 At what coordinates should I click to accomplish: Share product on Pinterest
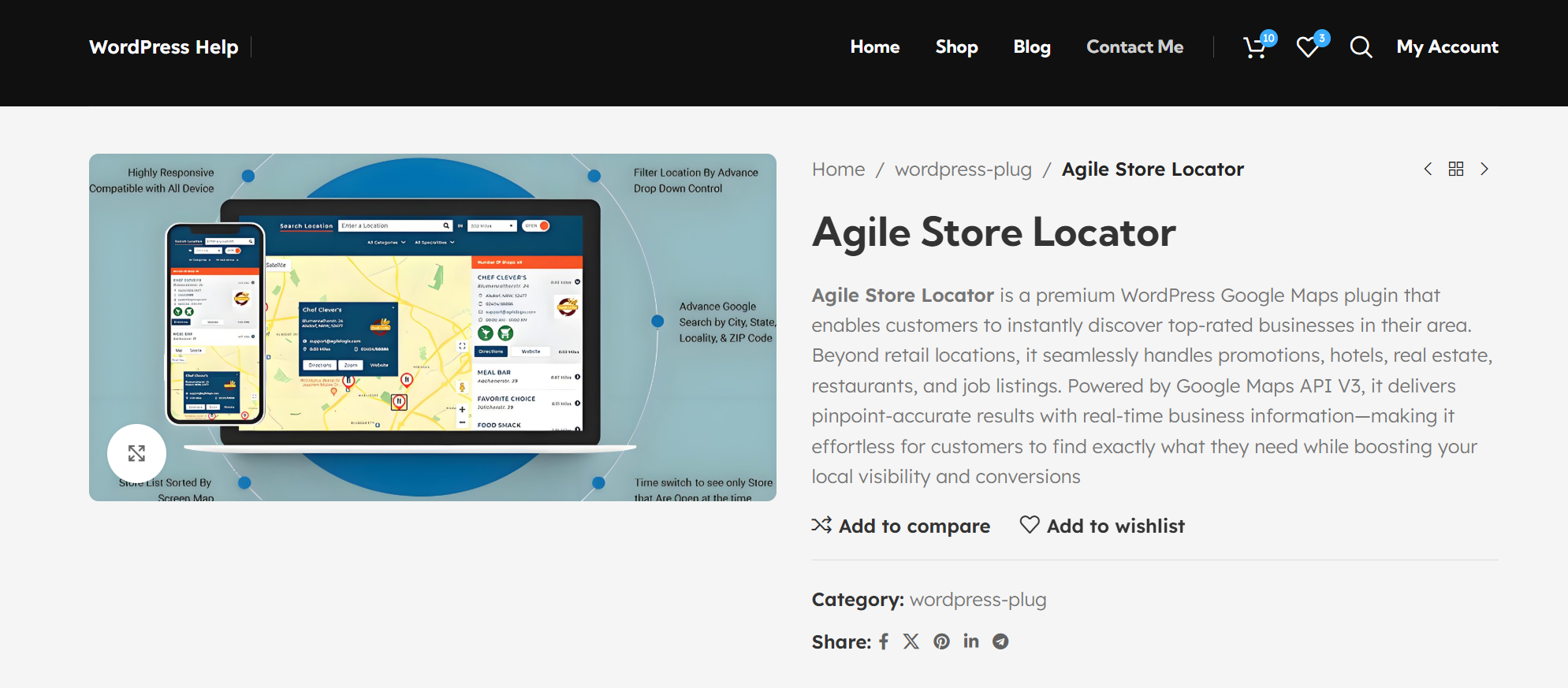tap(941, 642)
